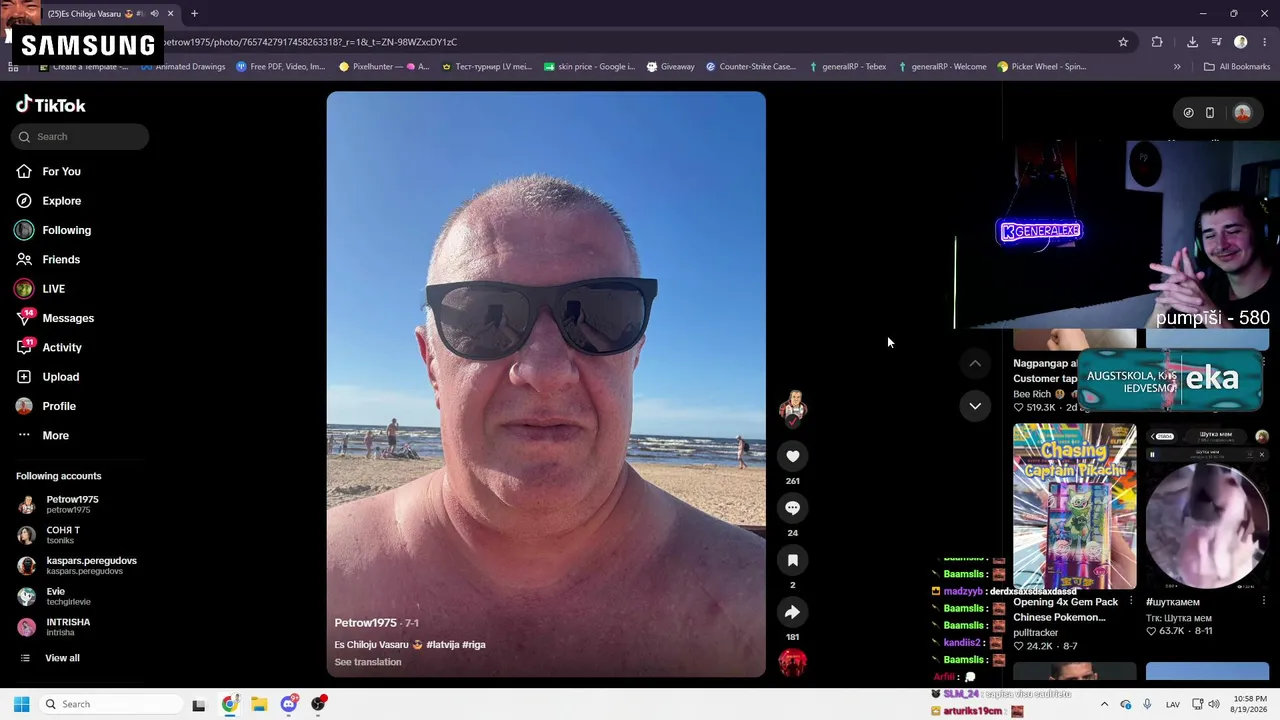This screenshot has height=720, width=1280.
Task: Open the comments on the post
Action: 793,508
